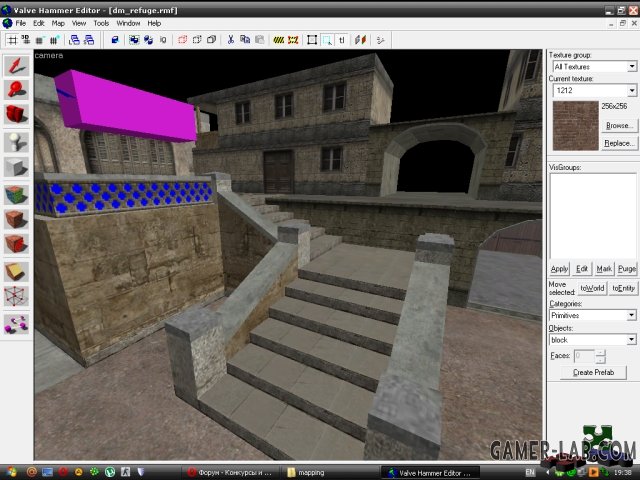Screen dimensions: 640x480
Task: Click the VisGroups Purge button
Action: click(x=627, y=269)
